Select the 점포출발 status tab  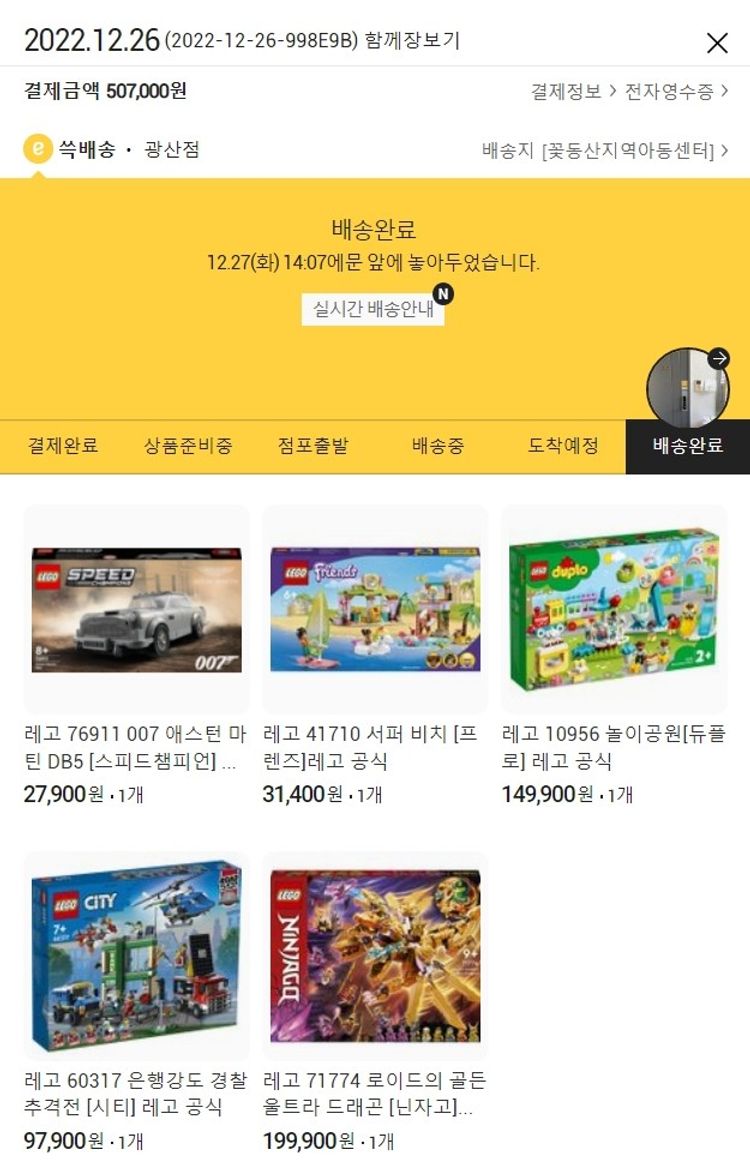(x=313, y=446)
